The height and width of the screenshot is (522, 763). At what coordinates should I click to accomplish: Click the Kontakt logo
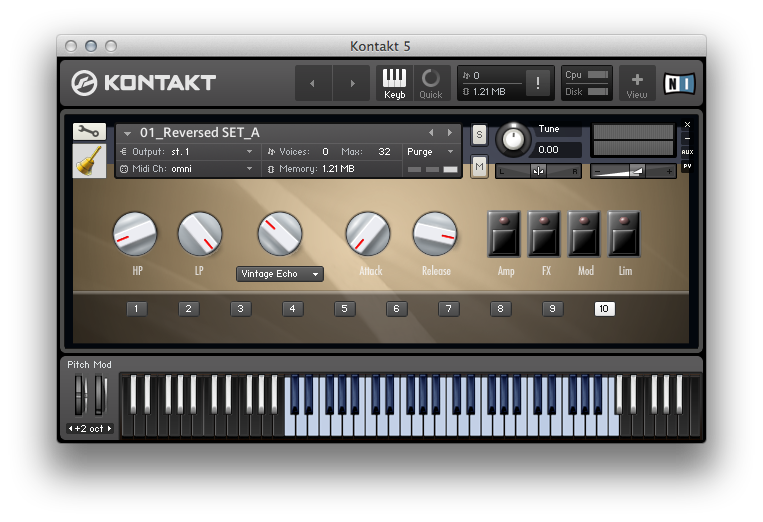click(x=144, y=83)
